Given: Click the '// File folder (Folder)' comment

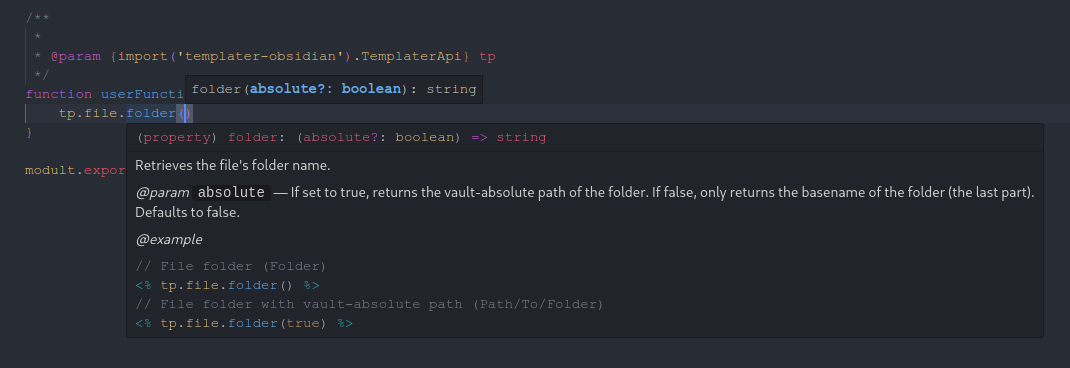Looking at the screenshot, I should tap(231, 266).
